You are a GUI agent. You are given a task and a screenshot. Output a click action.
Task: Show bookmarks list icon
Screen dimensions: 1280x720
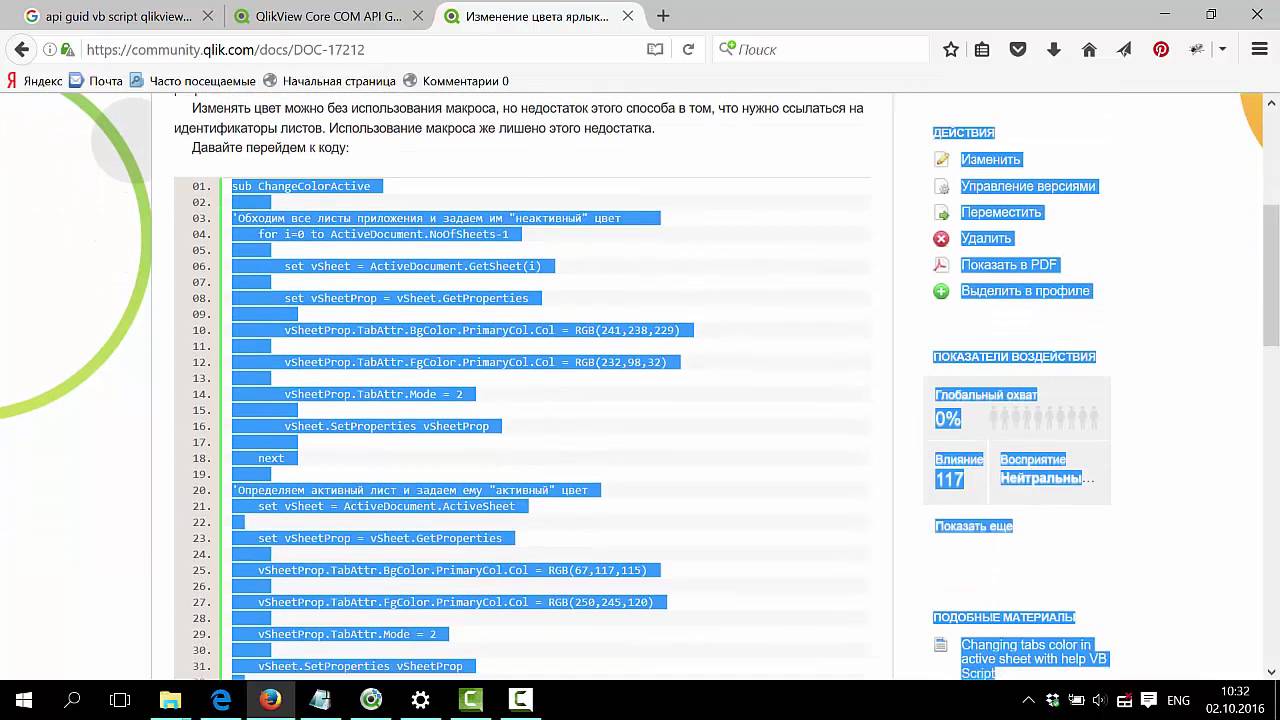[x=982, y=49]
